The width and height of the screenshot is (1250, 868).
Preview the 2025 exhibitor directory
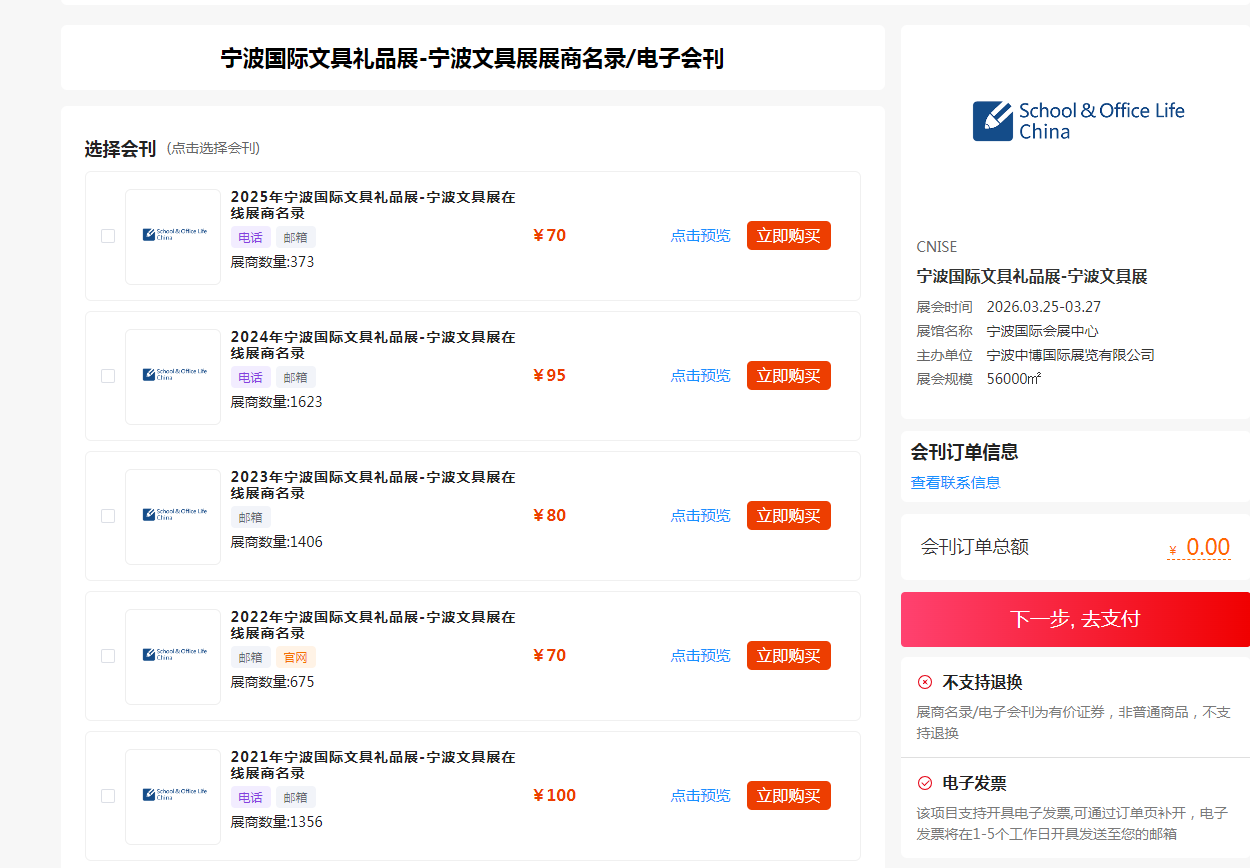tap(700, 236)
